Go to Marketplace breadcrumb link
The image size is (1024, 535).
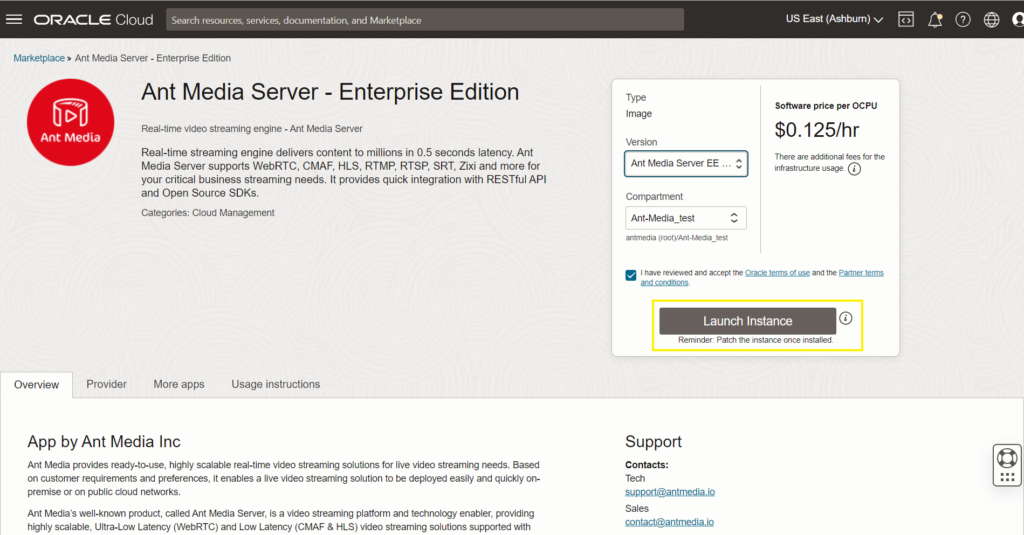[x=39, y=58]
